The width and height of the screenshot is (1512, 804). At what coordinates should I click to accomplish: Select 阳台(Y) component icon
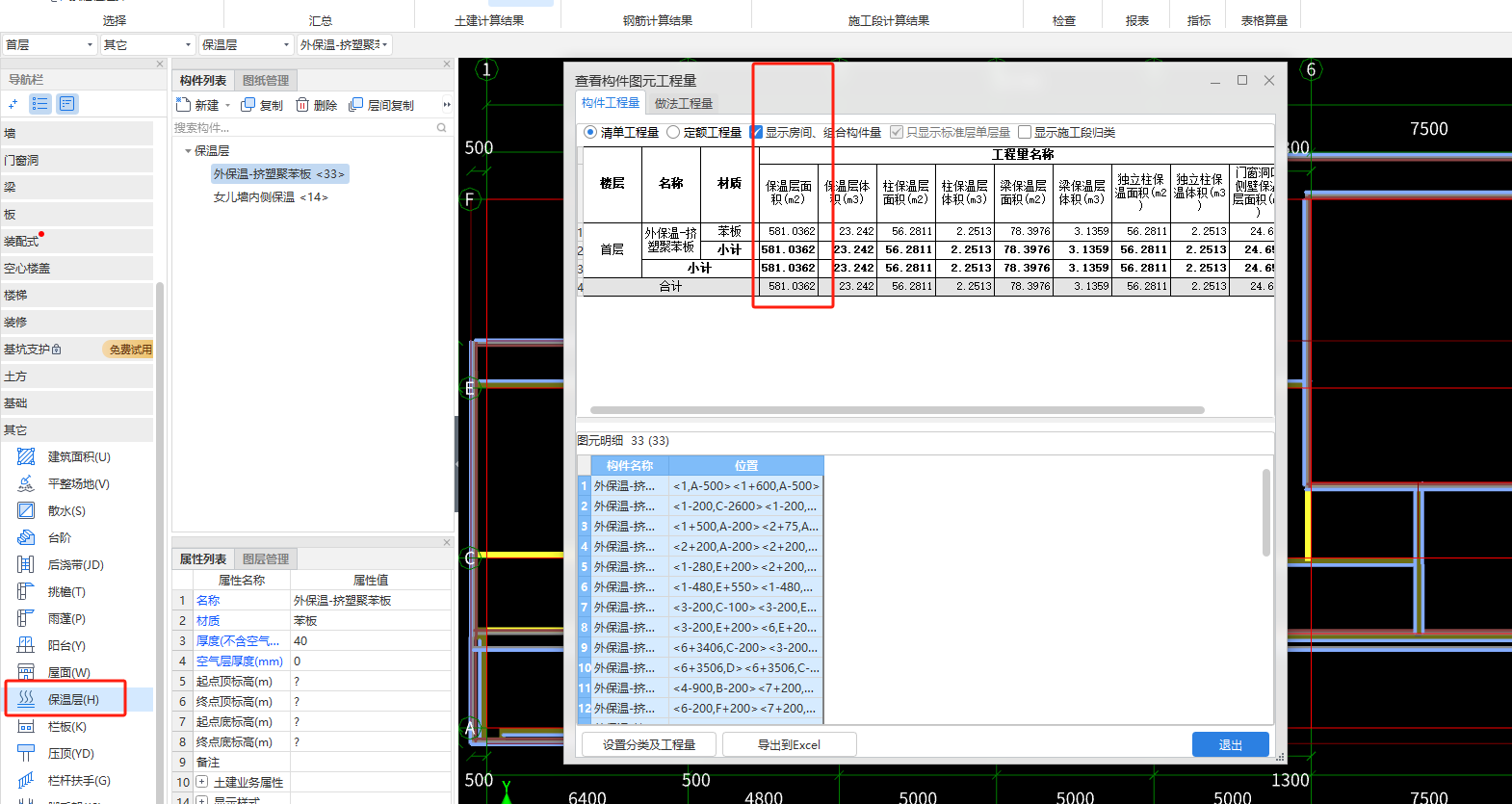(x=26, y=645)
